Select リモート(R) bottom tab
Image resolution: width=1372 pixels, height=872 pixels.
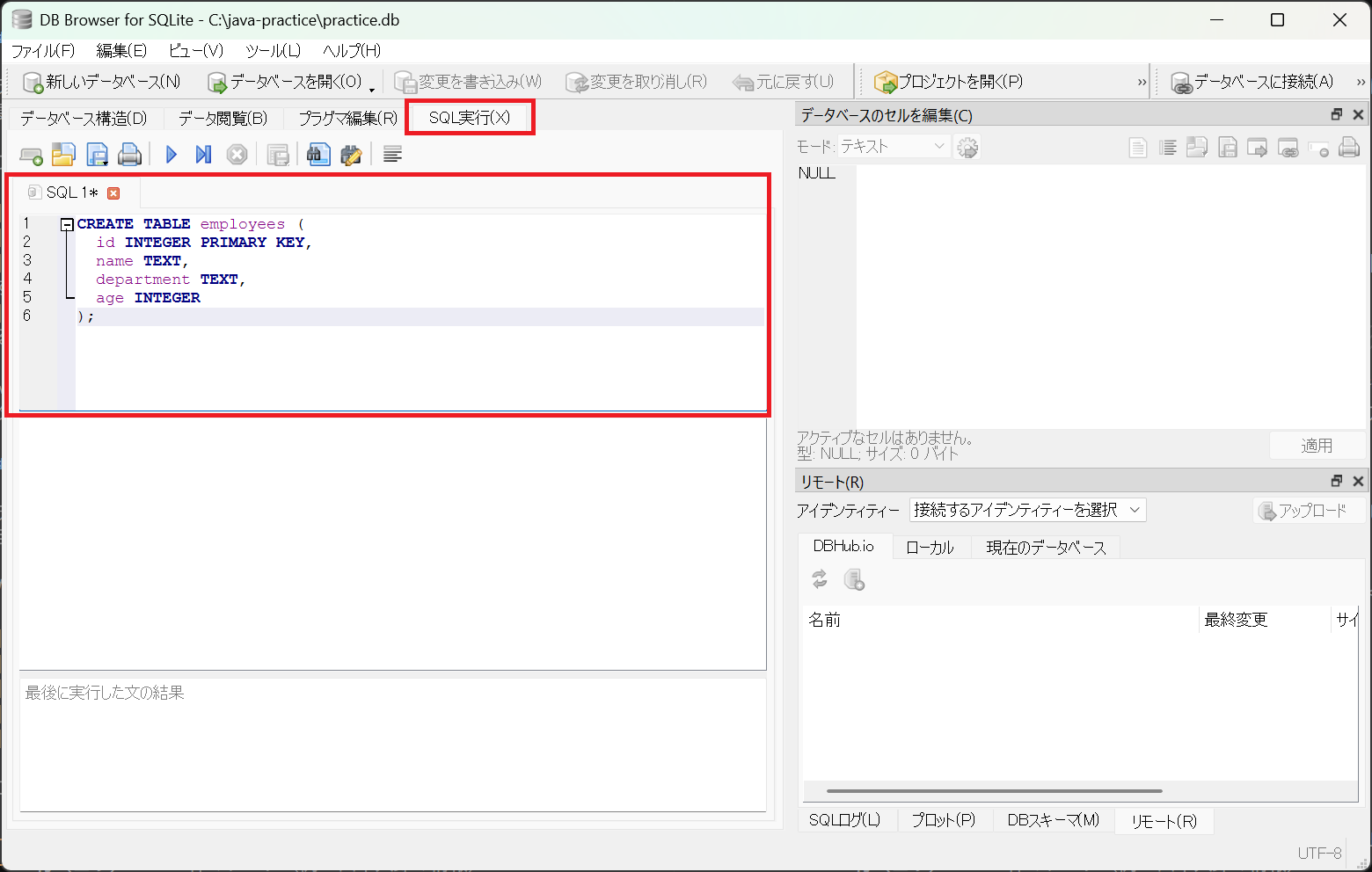pos(1164,821)
